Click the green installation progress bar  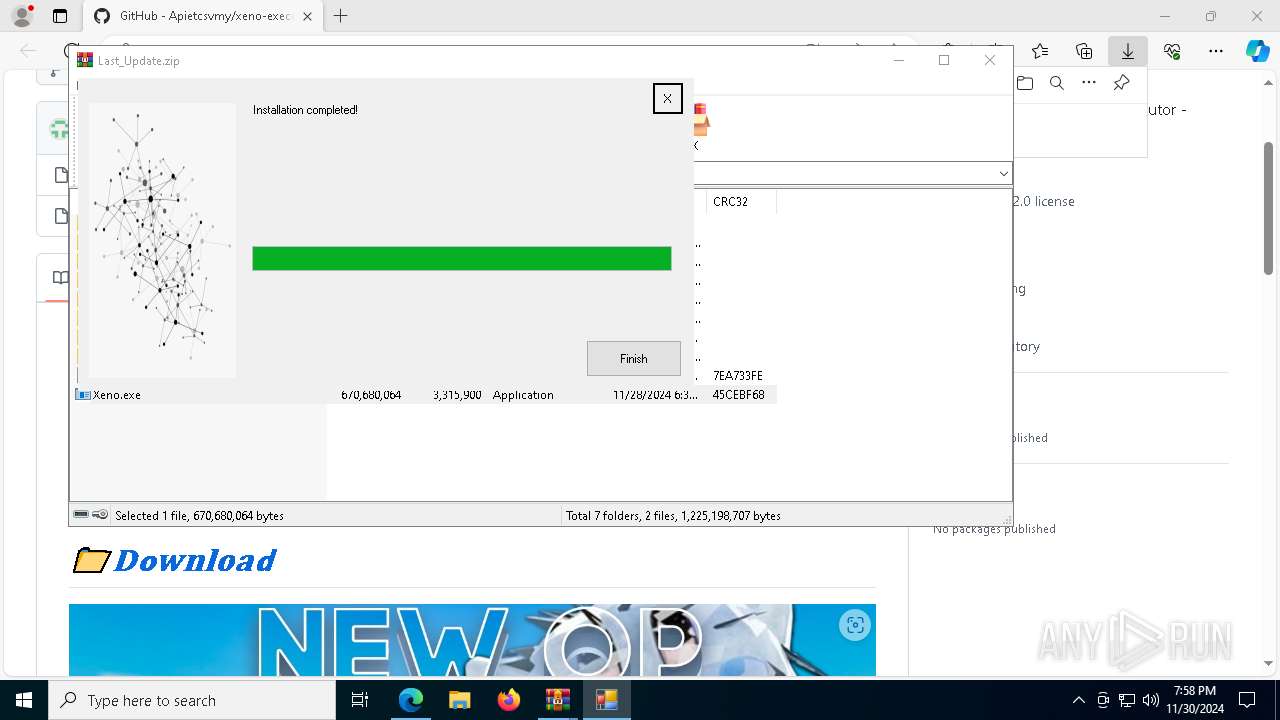[x=461, y=258]
